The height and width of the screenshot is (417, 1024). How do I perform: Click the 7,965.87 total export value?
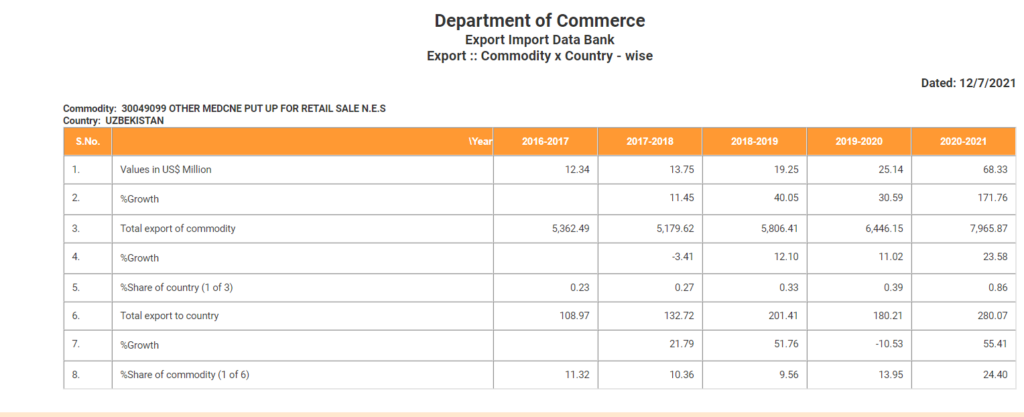tap(987, 228)
